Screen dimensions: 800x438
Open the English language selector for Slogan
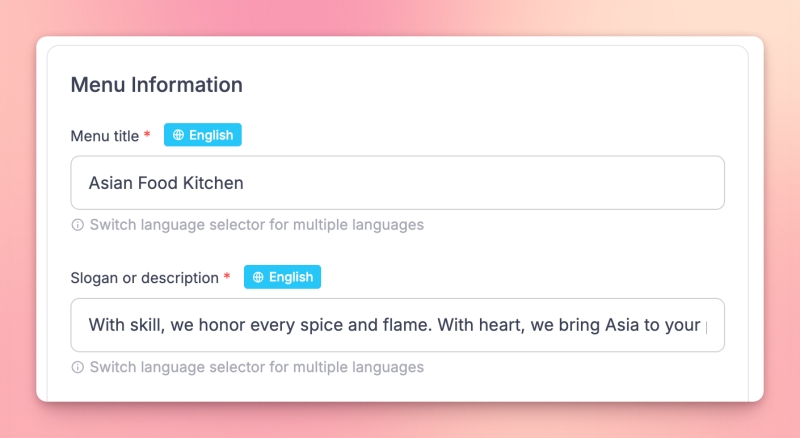pos(282,277)
